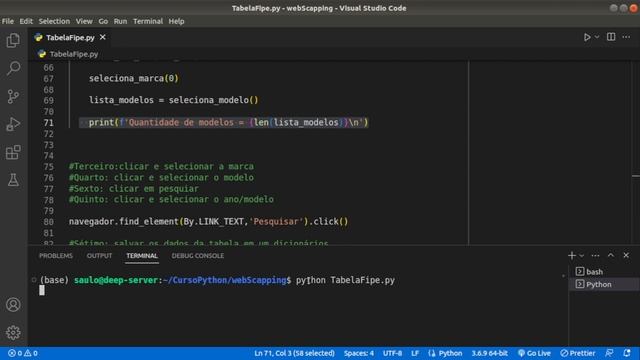The image size is (640, 360).
Task: Maximize panel size with chevron up
Action: pyautogui.click(x=611, y=256)
